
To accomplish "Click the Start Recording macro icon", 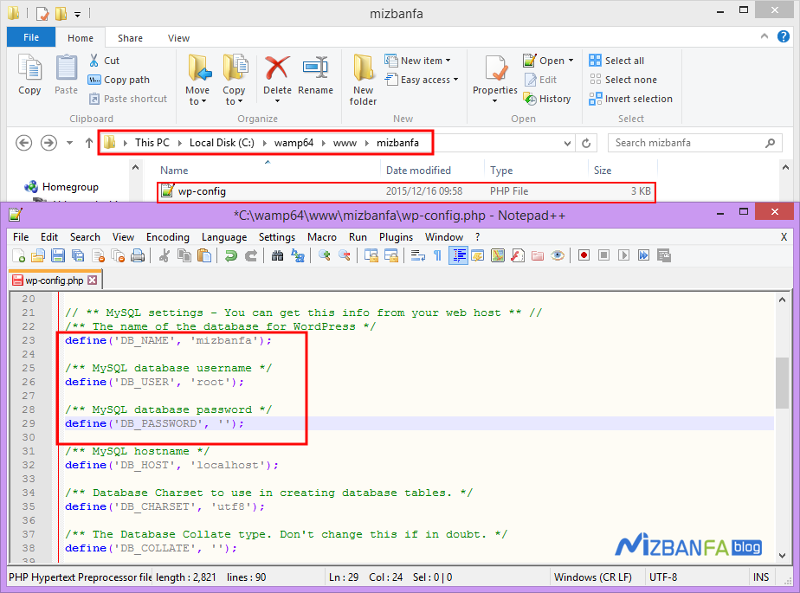I will pyautogui.click(x=584, y=255).
